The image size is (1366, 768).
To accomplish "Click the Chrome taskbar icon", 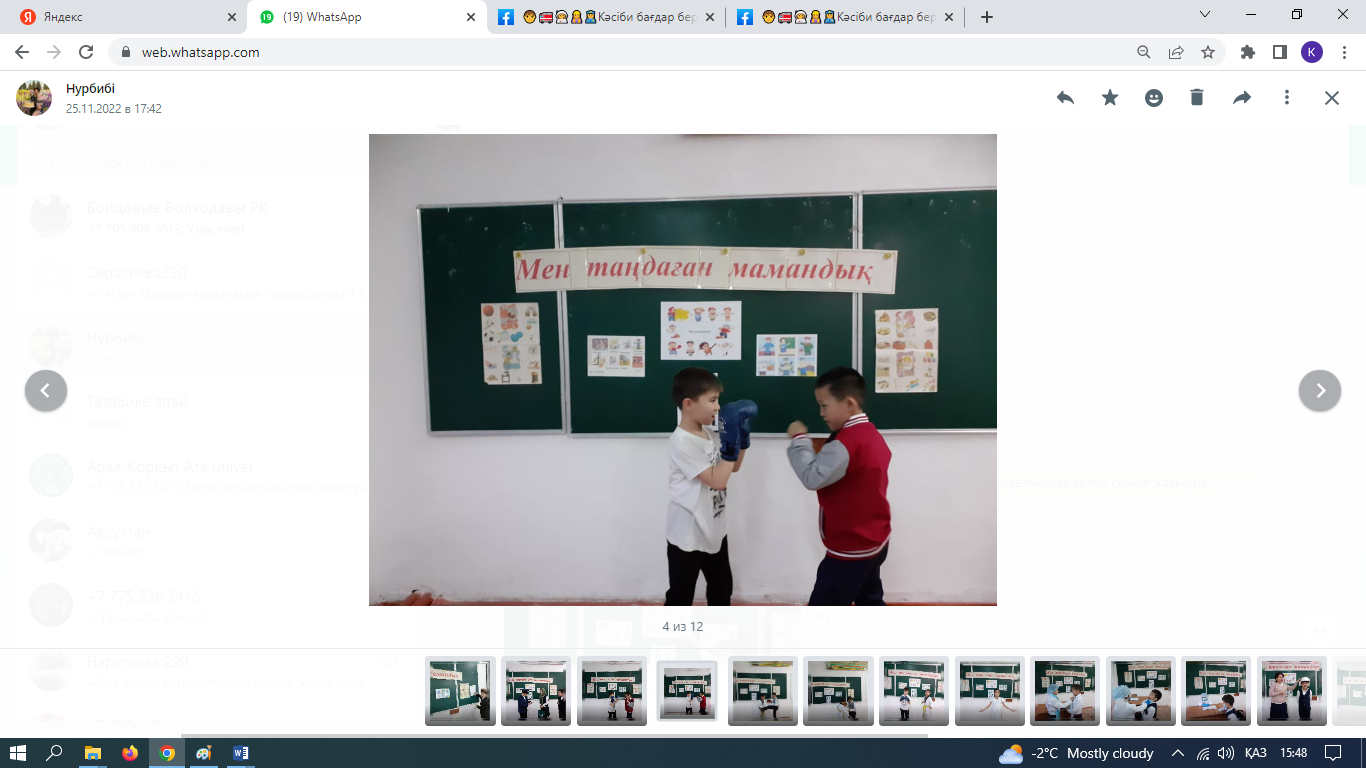I will tap(167, 753).
